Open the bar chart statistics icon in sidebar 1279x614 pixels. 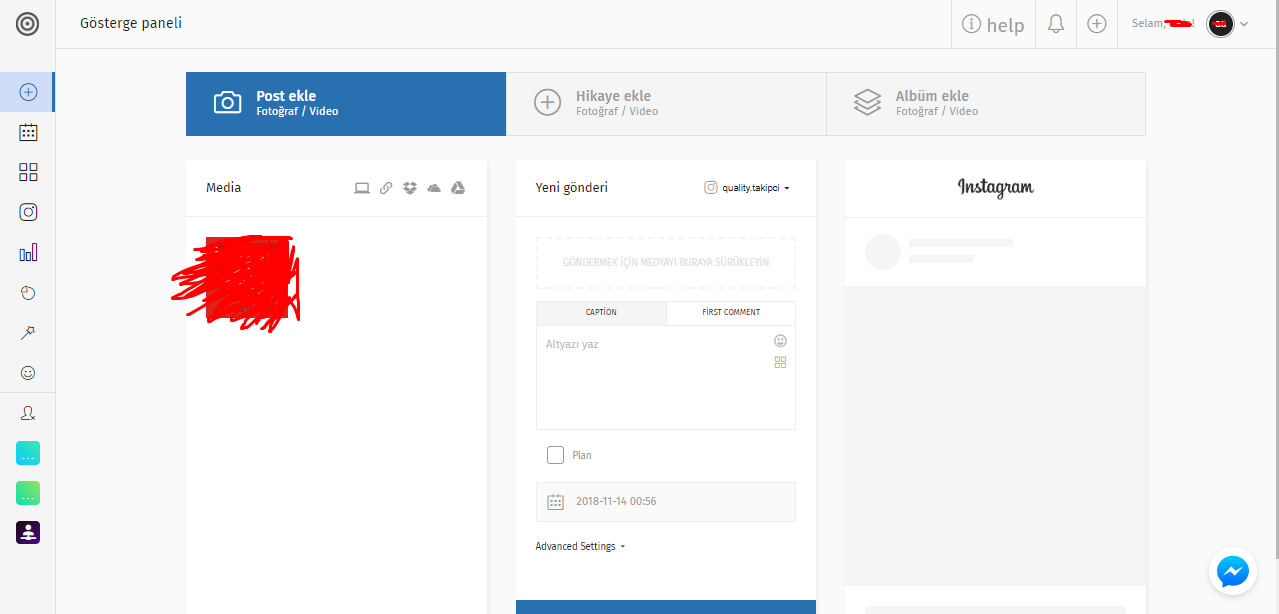tap(28, 252)
